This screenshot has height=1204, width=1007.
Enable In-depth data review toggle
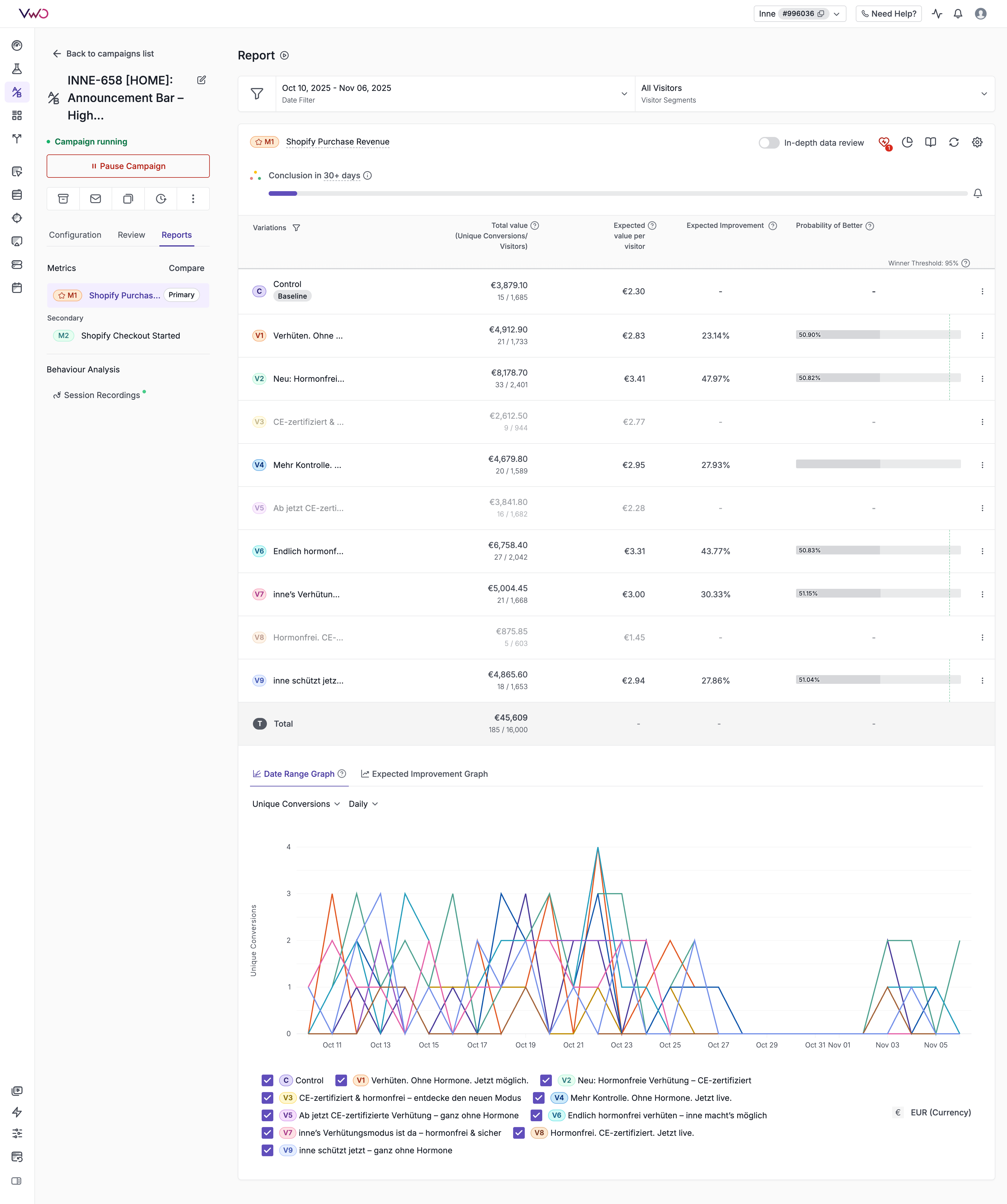click(768, 143)
